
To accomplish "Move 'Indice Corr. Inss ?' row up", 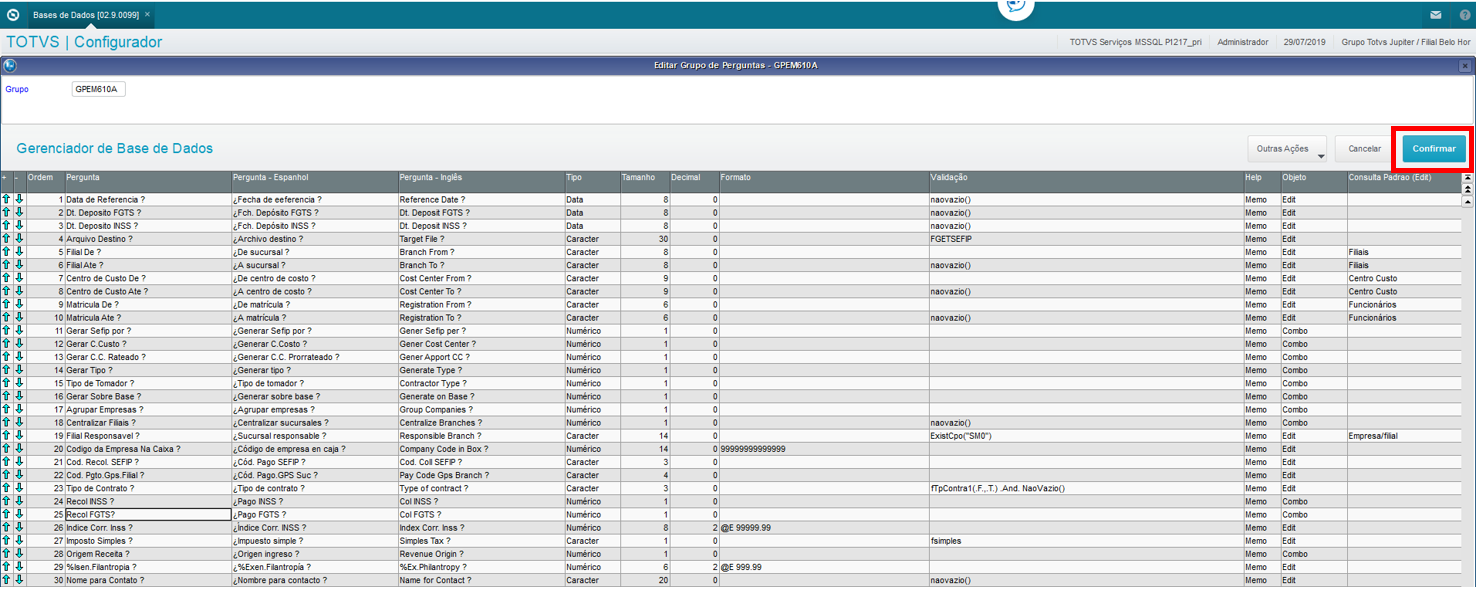I will pos(6,527).
